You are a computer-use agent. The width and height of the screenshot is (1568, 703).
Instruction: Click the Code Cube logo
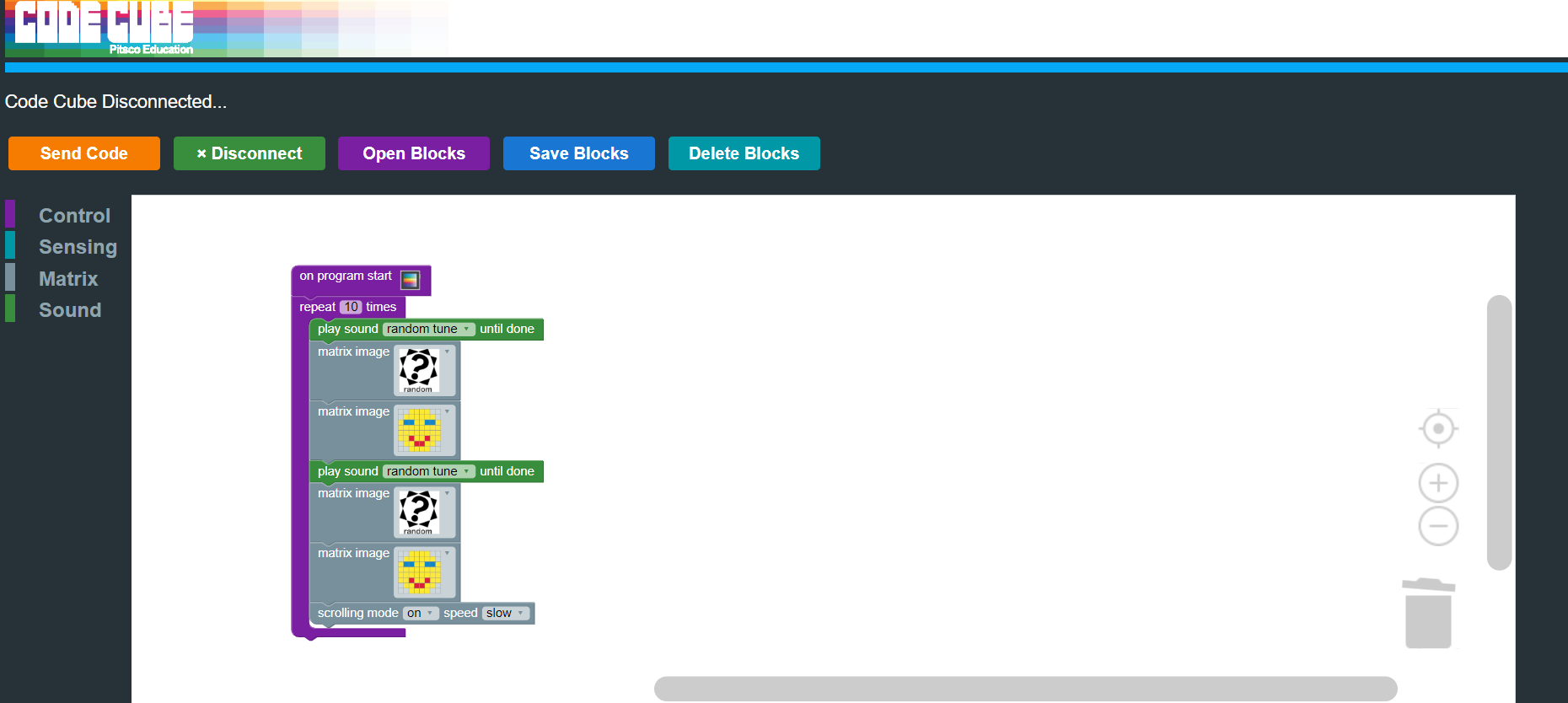104,27
